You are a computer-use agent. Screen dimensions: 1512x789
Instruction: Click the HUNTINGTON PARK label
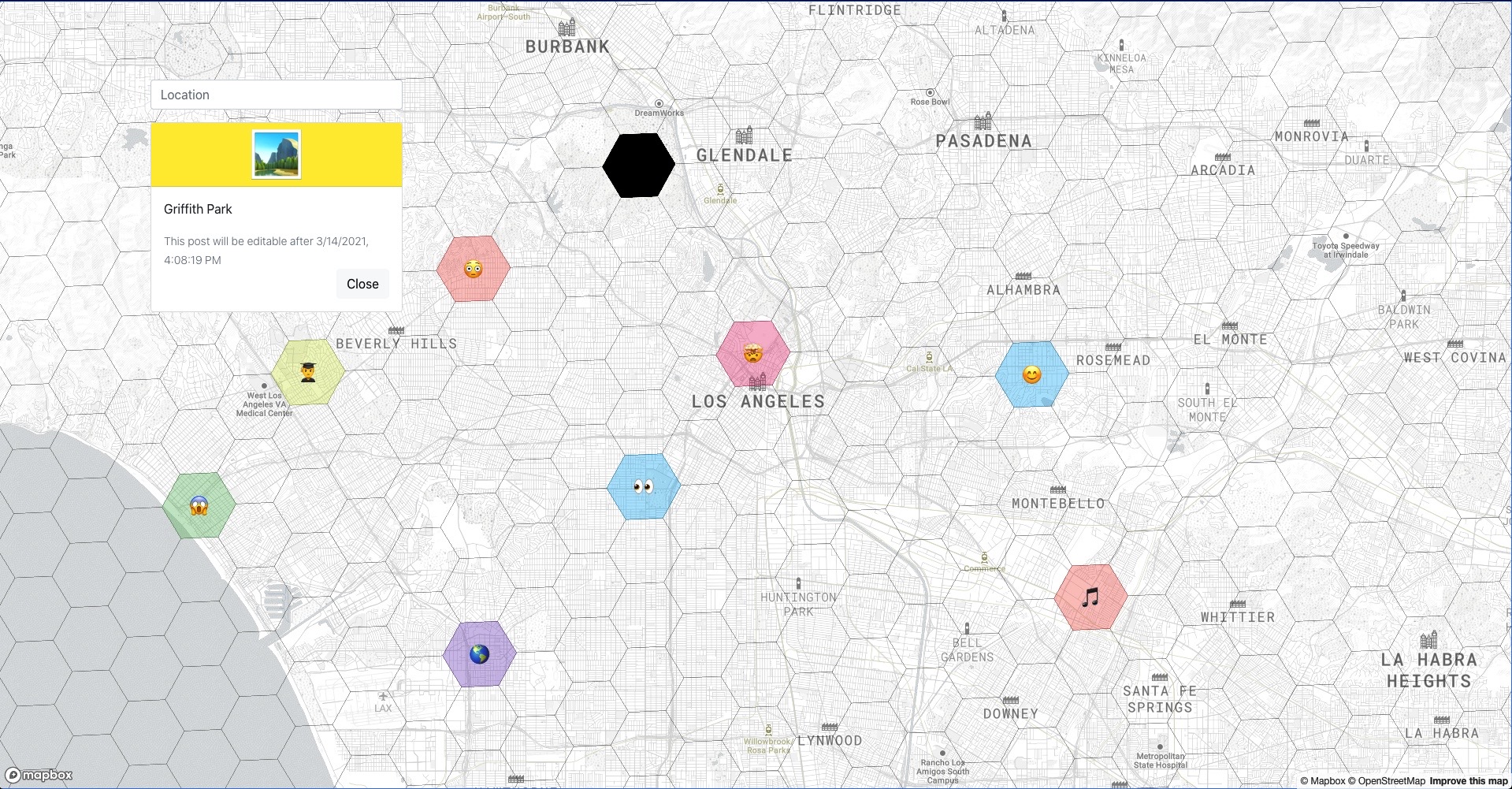tap(799, 605)
